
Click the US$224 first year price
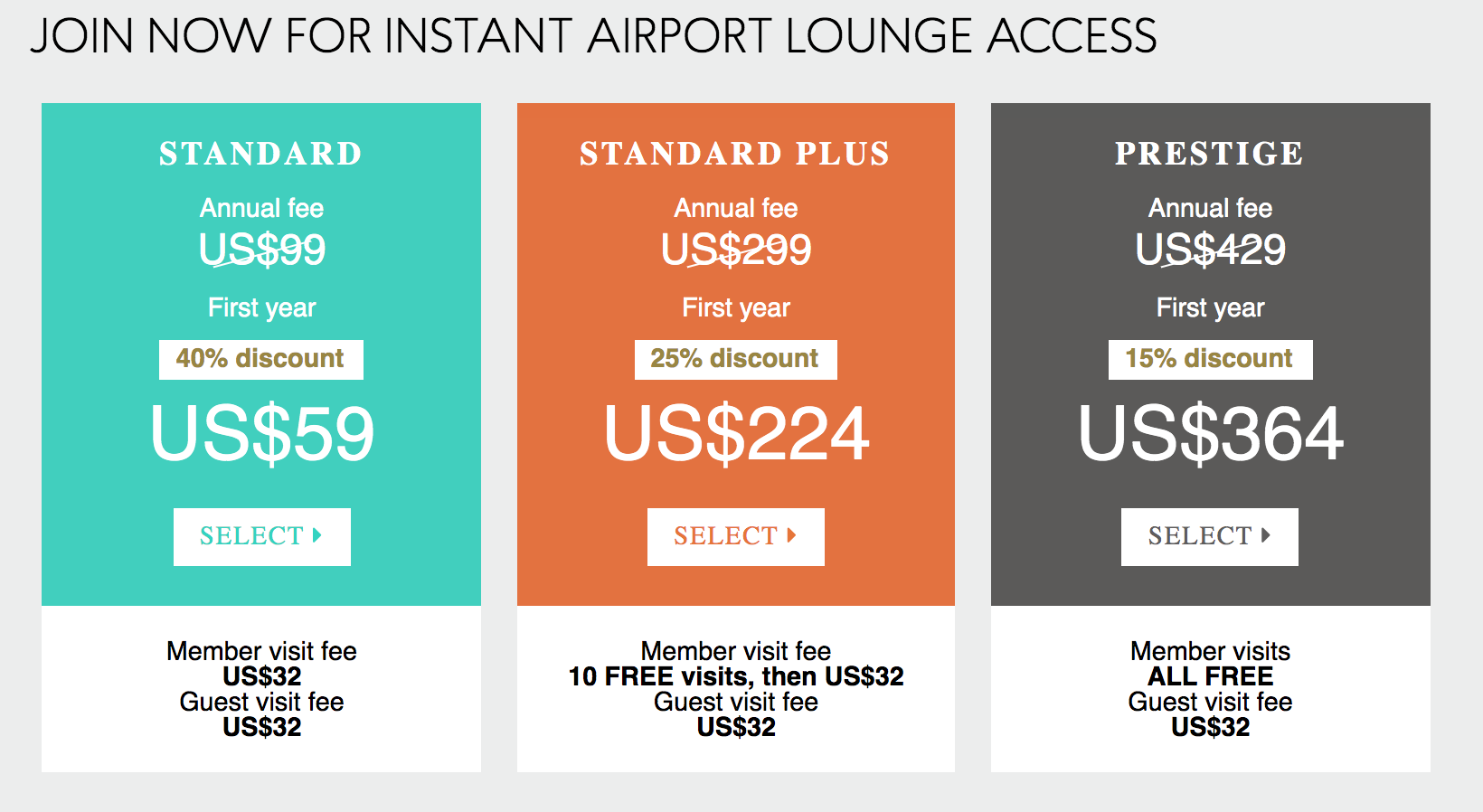(x=736, y=434)
